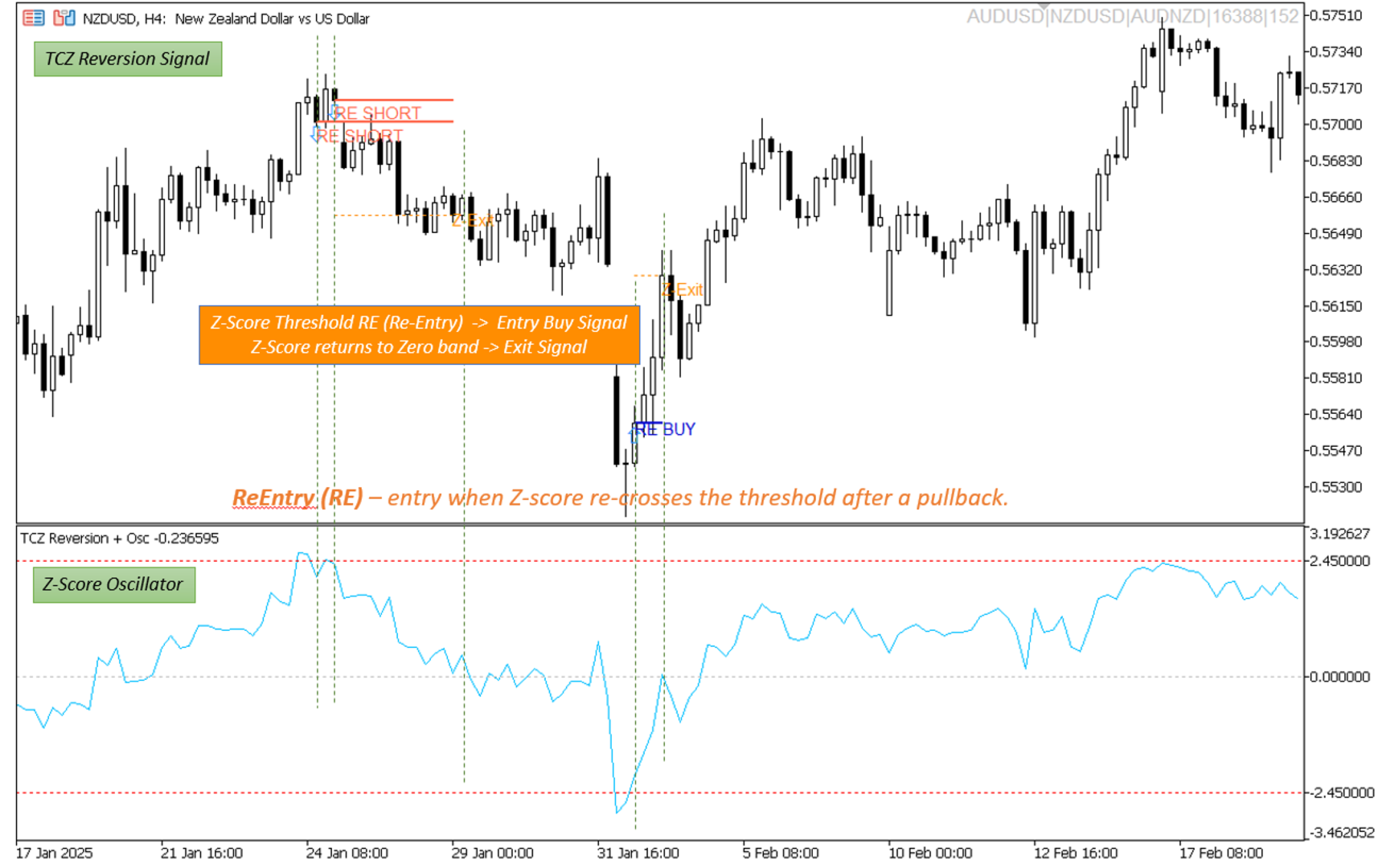Screen dimensions: 1386x868
Task: Click the 0.55300 price axis label
Action: click(x=1336, y=487)
